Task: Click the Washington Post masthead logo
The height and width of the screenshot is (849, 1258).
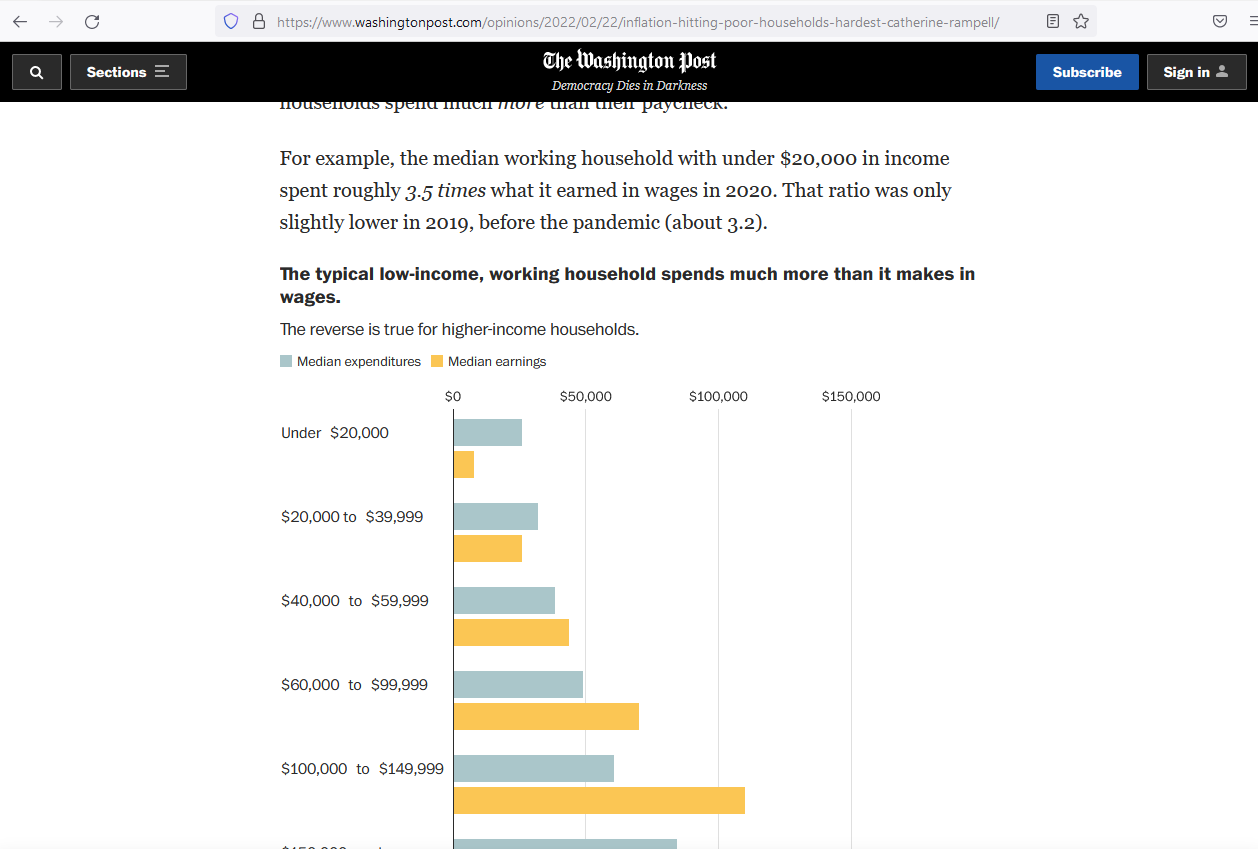Action: [x=628, y=60]
